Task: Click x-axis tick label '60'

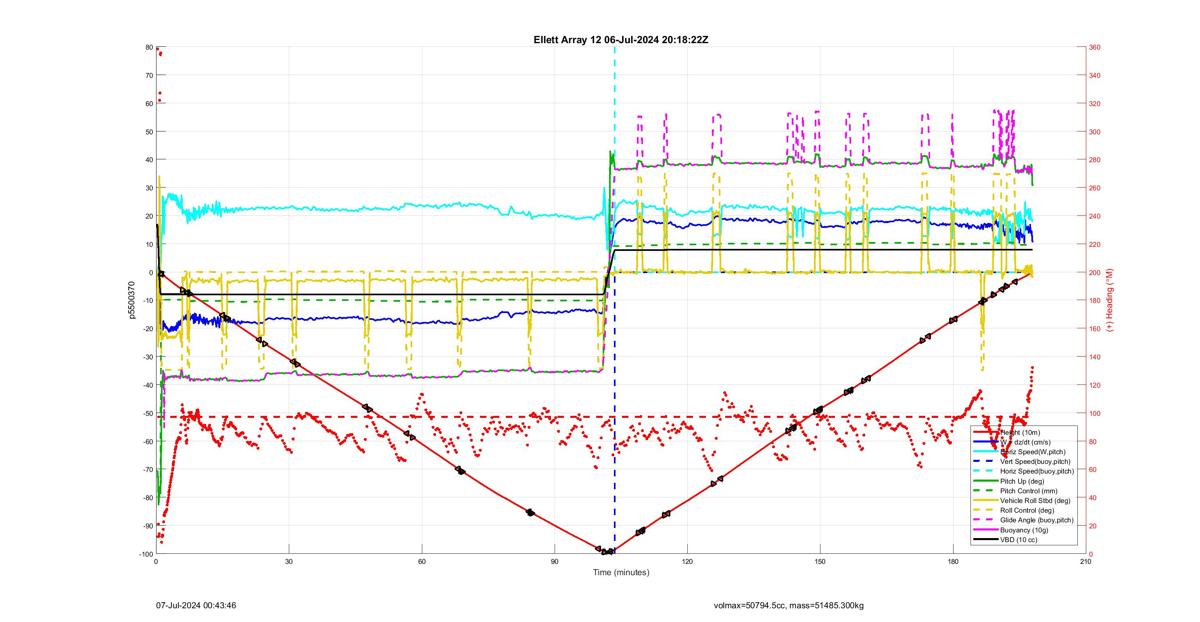Action: tap(422, 562)
